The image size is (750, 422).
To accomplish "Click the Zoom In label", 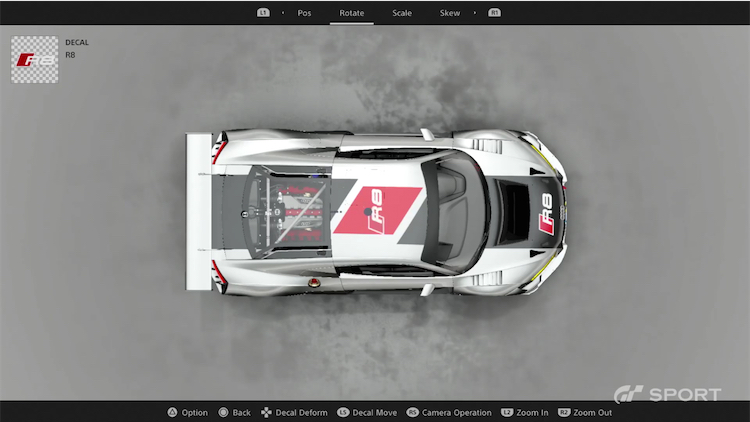I will pos(532,412).
